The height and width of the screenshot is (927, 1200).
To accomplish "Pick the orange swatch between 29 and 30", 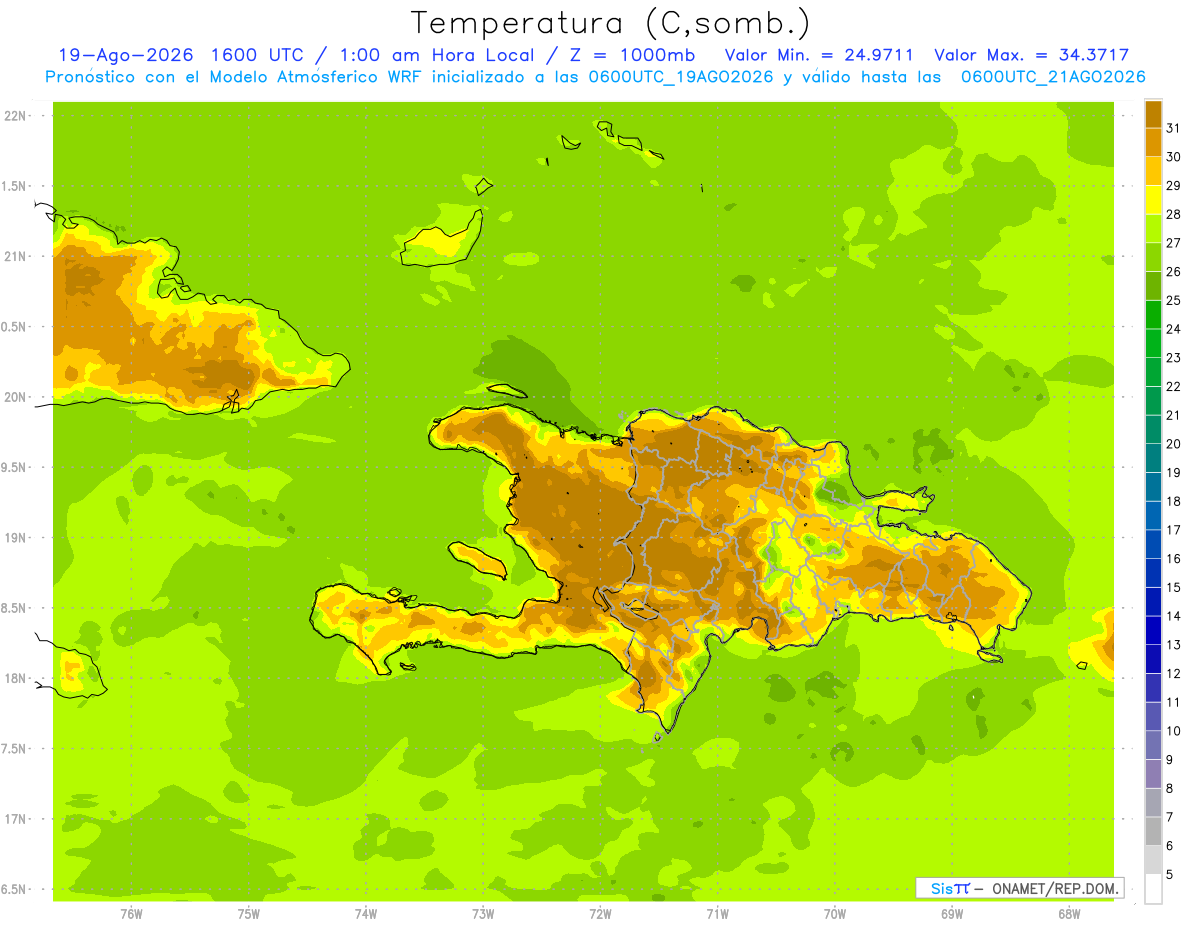I will click(1153, 171).
